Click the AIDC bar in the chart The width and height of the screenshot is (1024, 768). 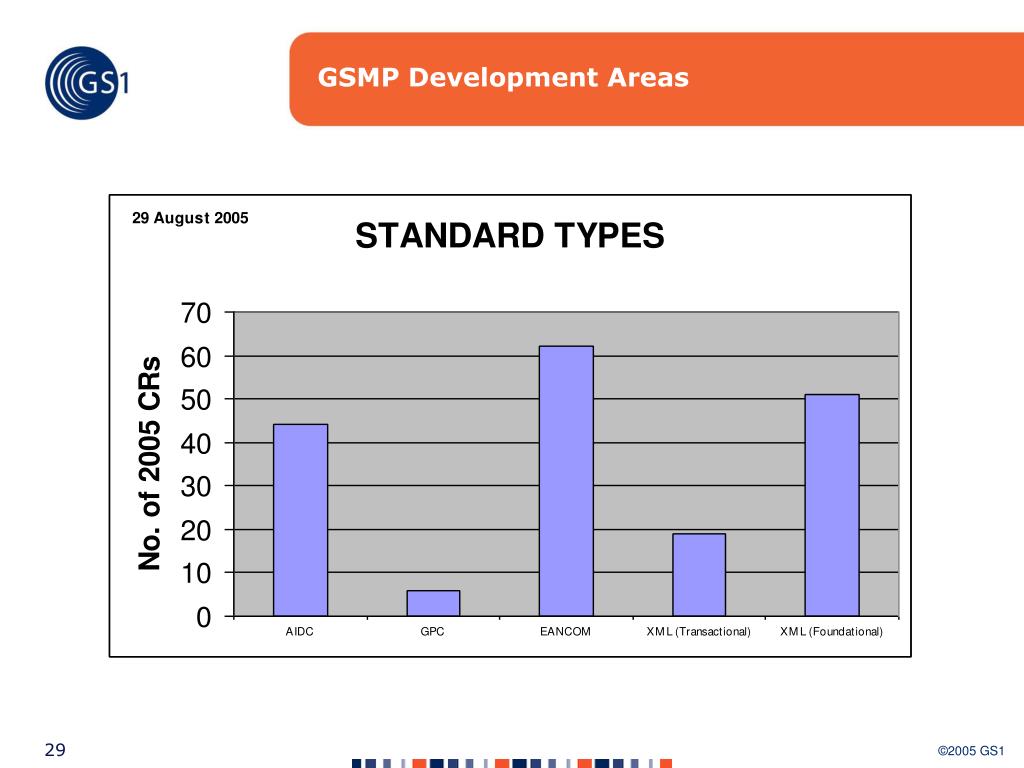(300, 520)
